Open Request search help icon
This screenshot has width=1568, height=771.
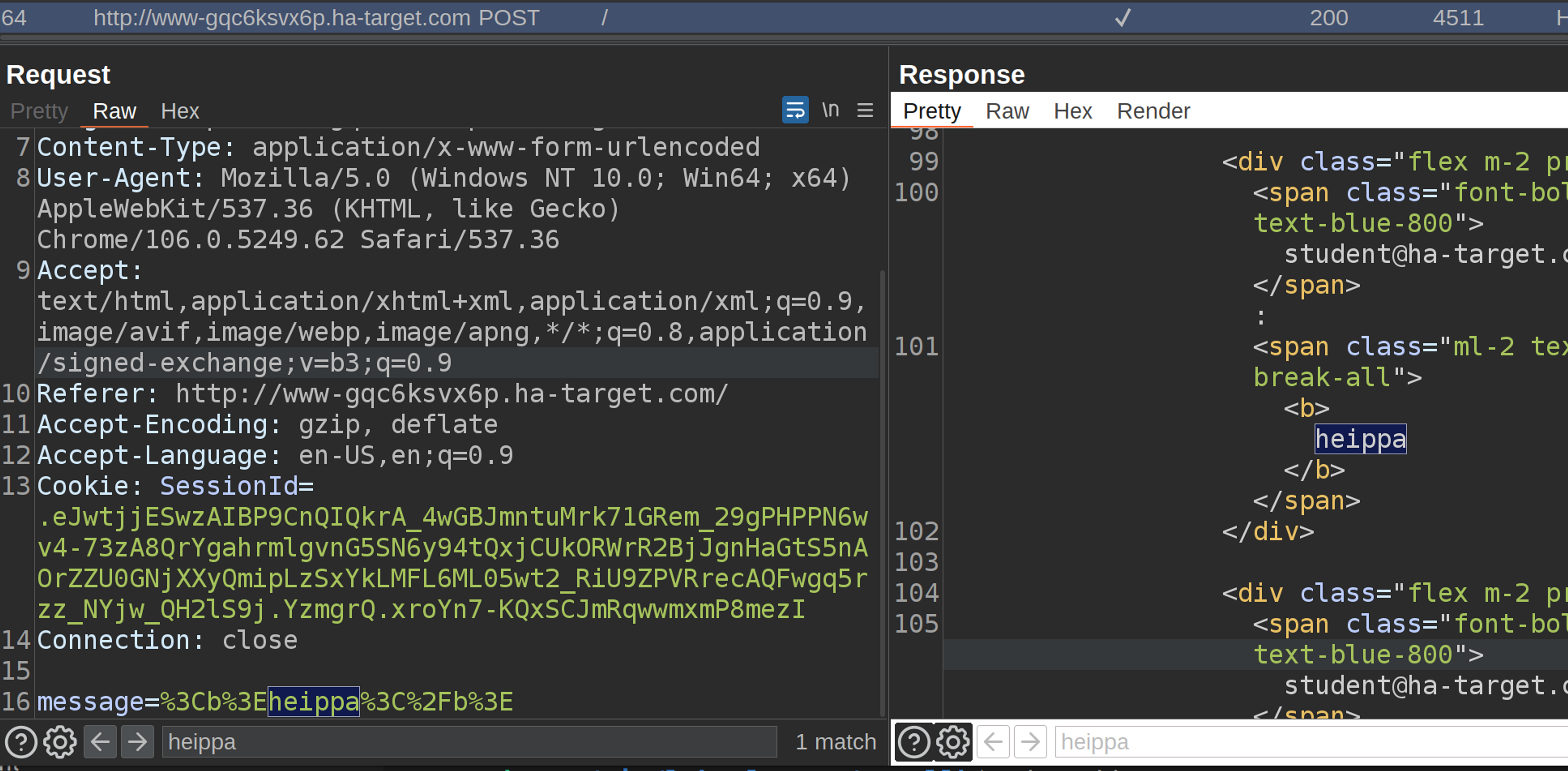[21, 742]
